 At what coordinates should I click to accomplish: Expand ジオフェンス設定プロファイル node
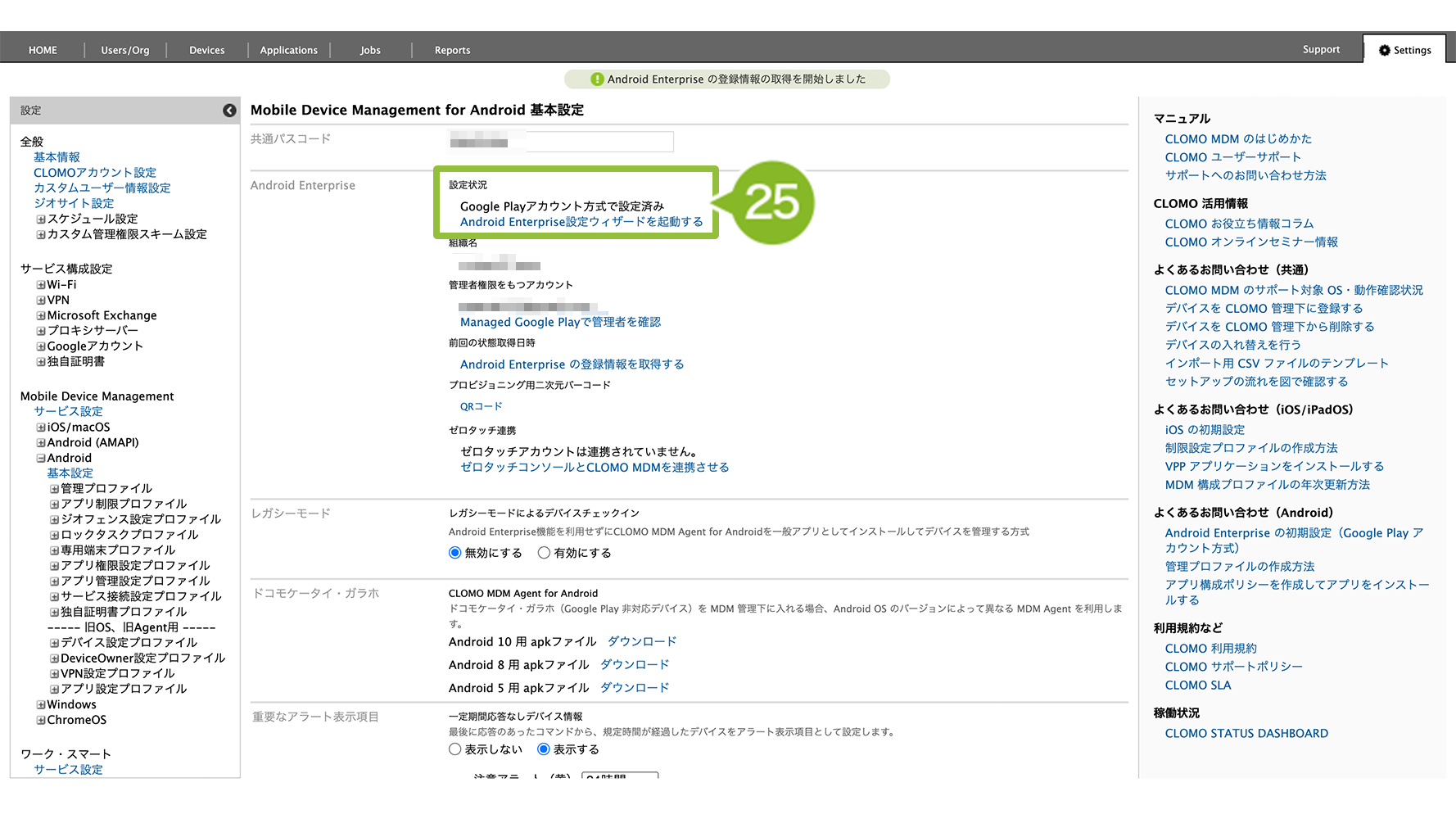(55, 520)
